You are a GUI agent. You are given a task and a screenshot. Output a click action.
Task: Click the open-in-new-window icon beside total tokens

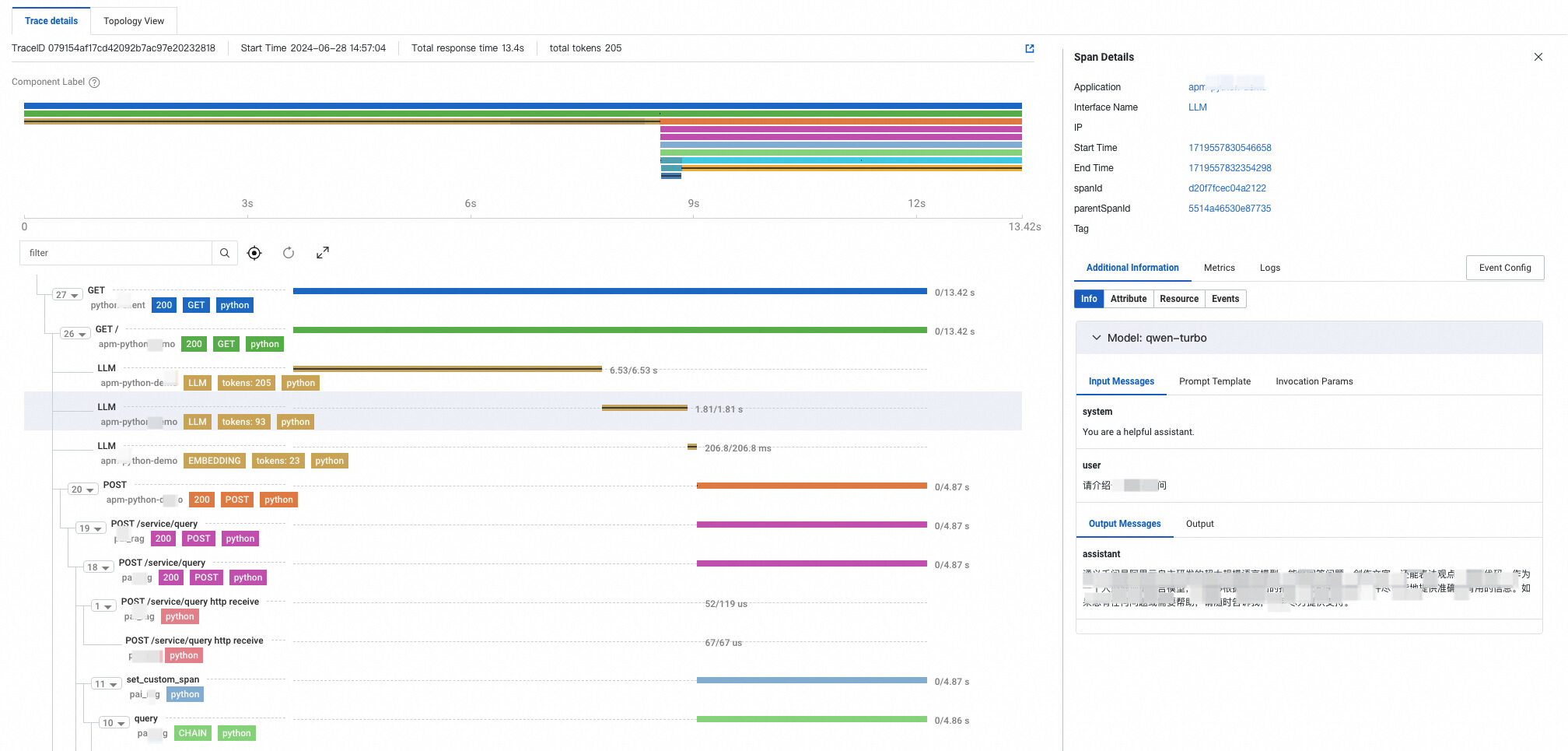click(1030, 48)
